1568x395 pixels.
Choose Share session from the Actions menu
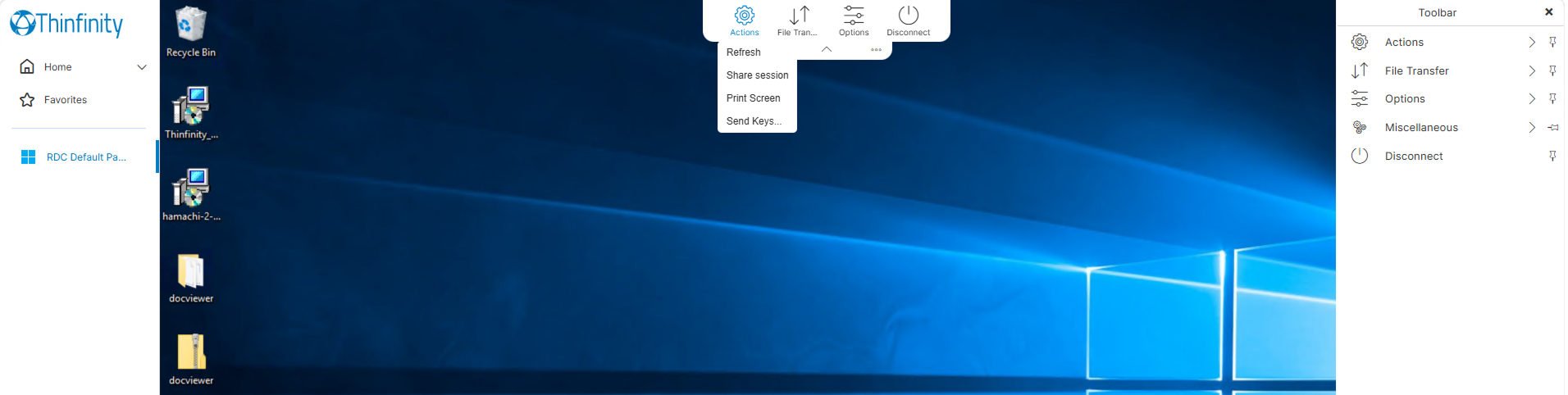coord(757,75)
